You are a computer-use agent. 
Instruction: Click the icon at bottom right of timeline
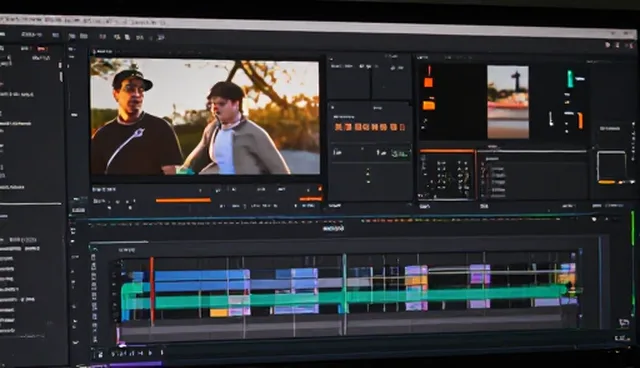click(x=624, y=323)
